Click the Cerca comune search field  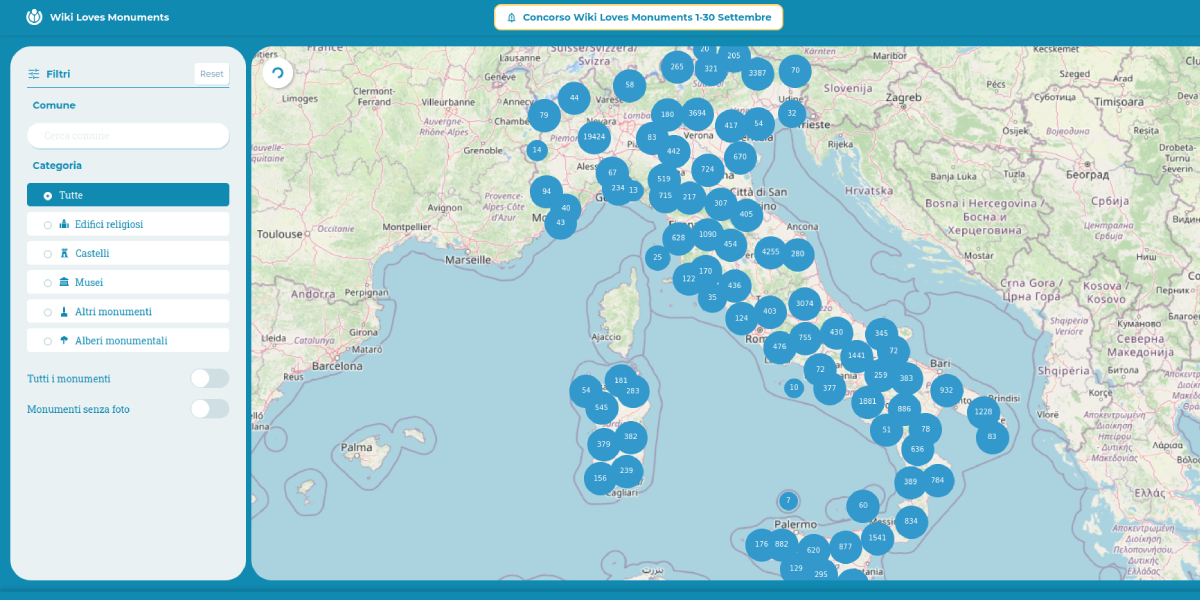pos(128,135)
